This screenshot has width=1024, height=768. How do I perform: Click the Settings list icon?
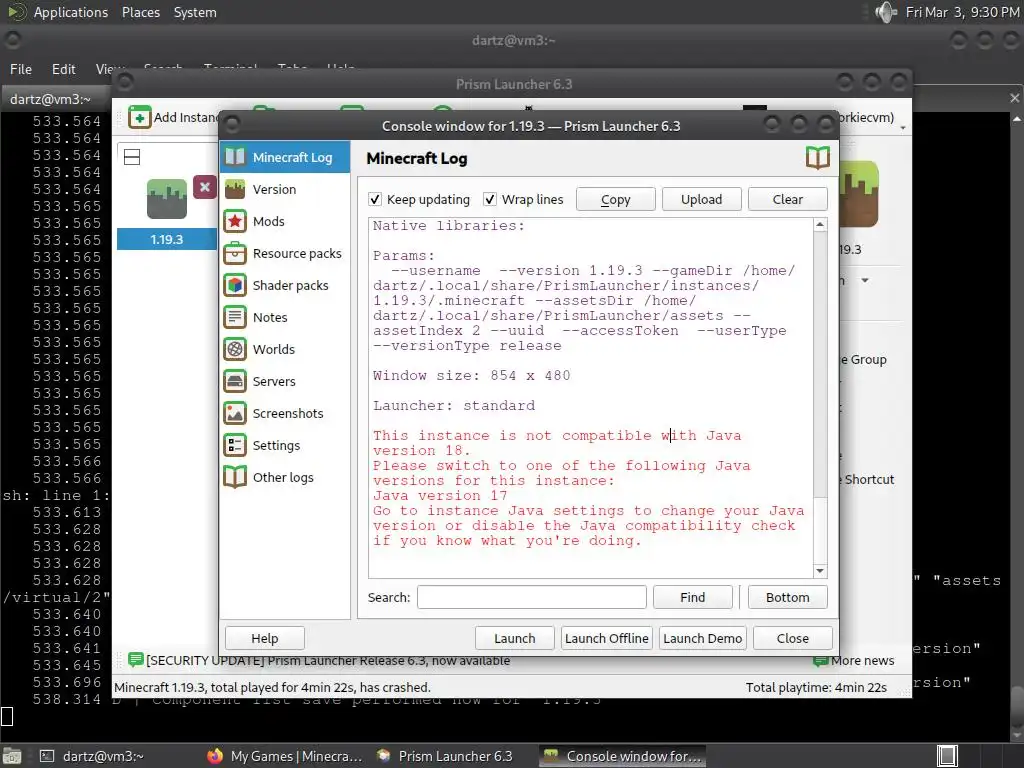pos(235,445)
